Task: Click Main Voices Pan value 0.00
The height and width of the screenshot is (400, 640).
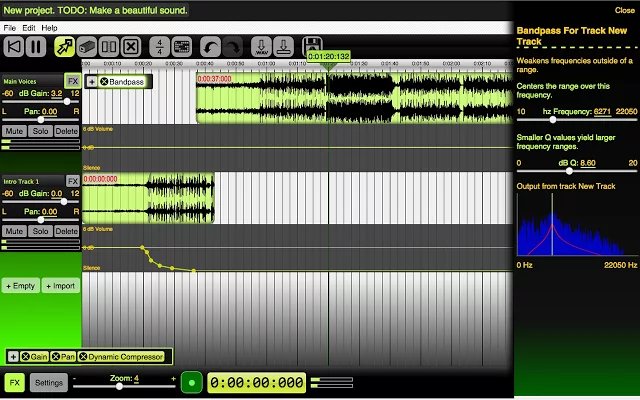Action: coord(49,111)
